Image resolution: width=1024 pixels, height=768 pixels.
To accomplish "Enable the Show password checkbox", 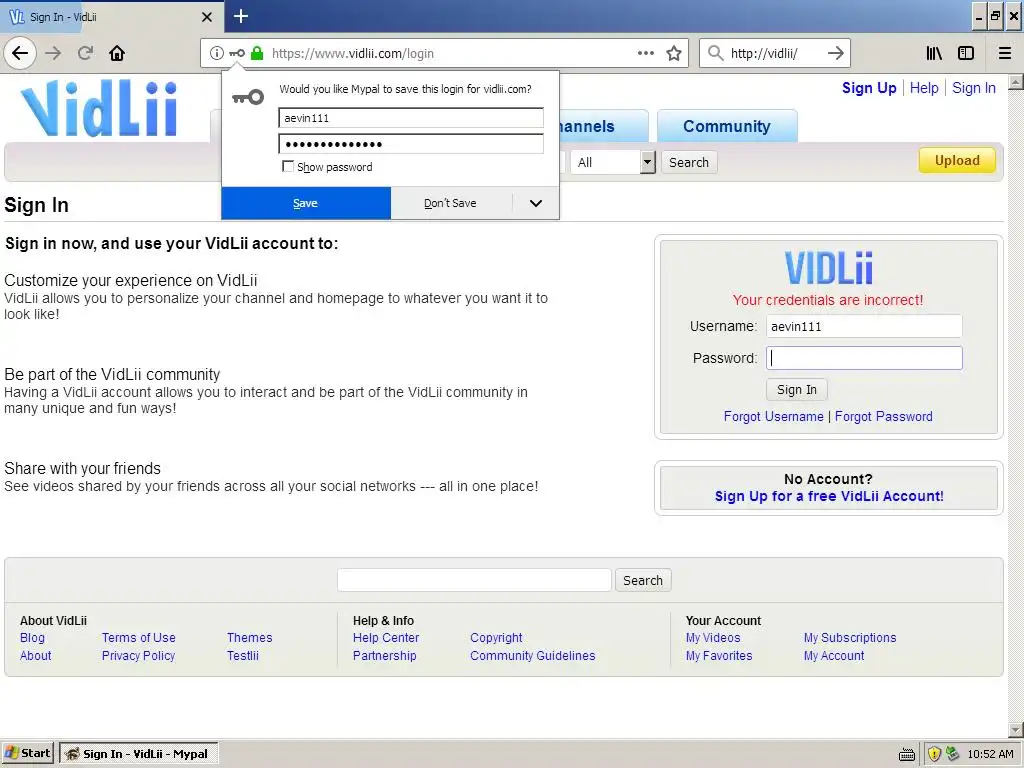I will coord(288,167).
